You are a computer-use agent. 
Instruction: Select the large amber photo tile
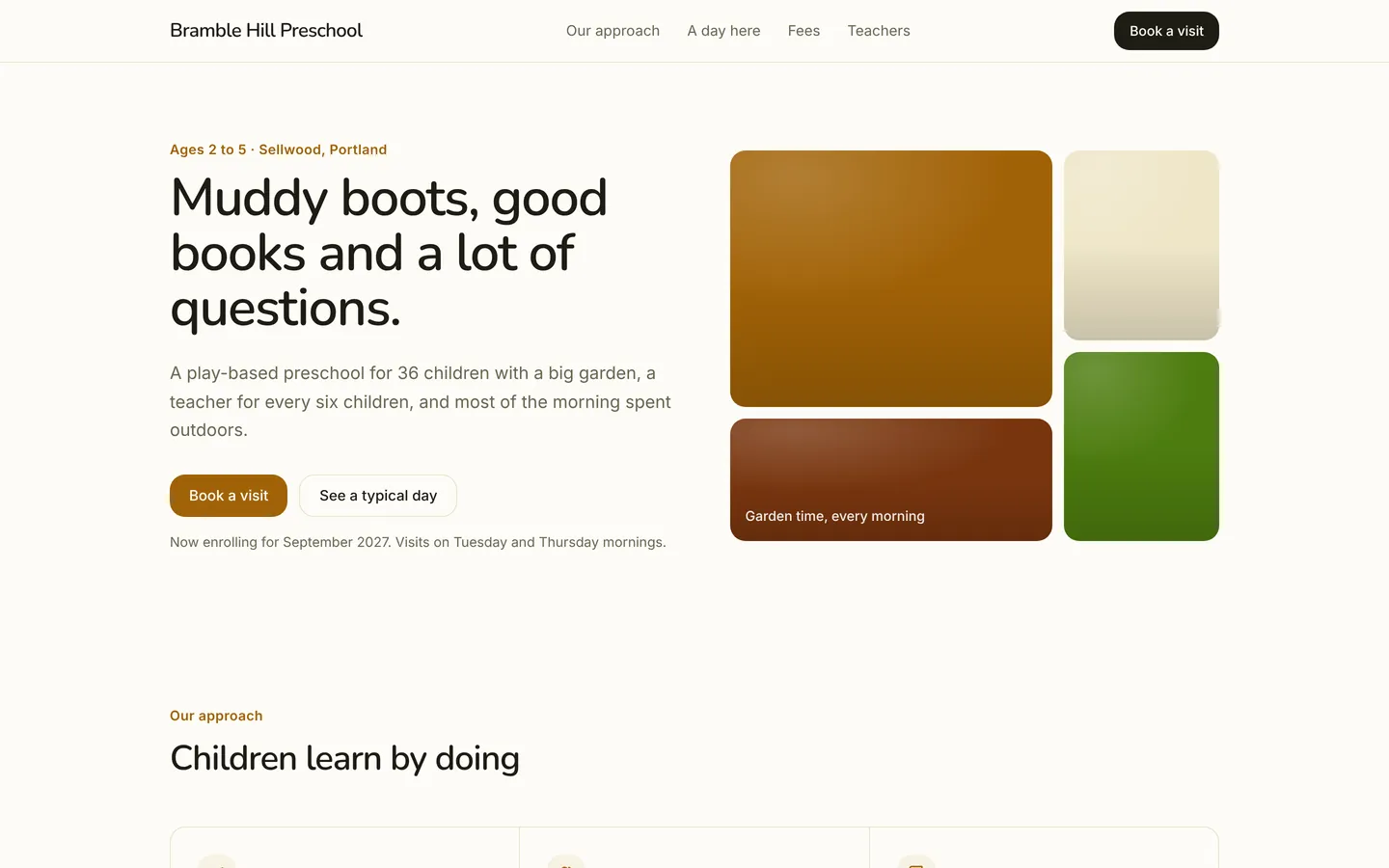pyautogui.click(x=891, y=279)
